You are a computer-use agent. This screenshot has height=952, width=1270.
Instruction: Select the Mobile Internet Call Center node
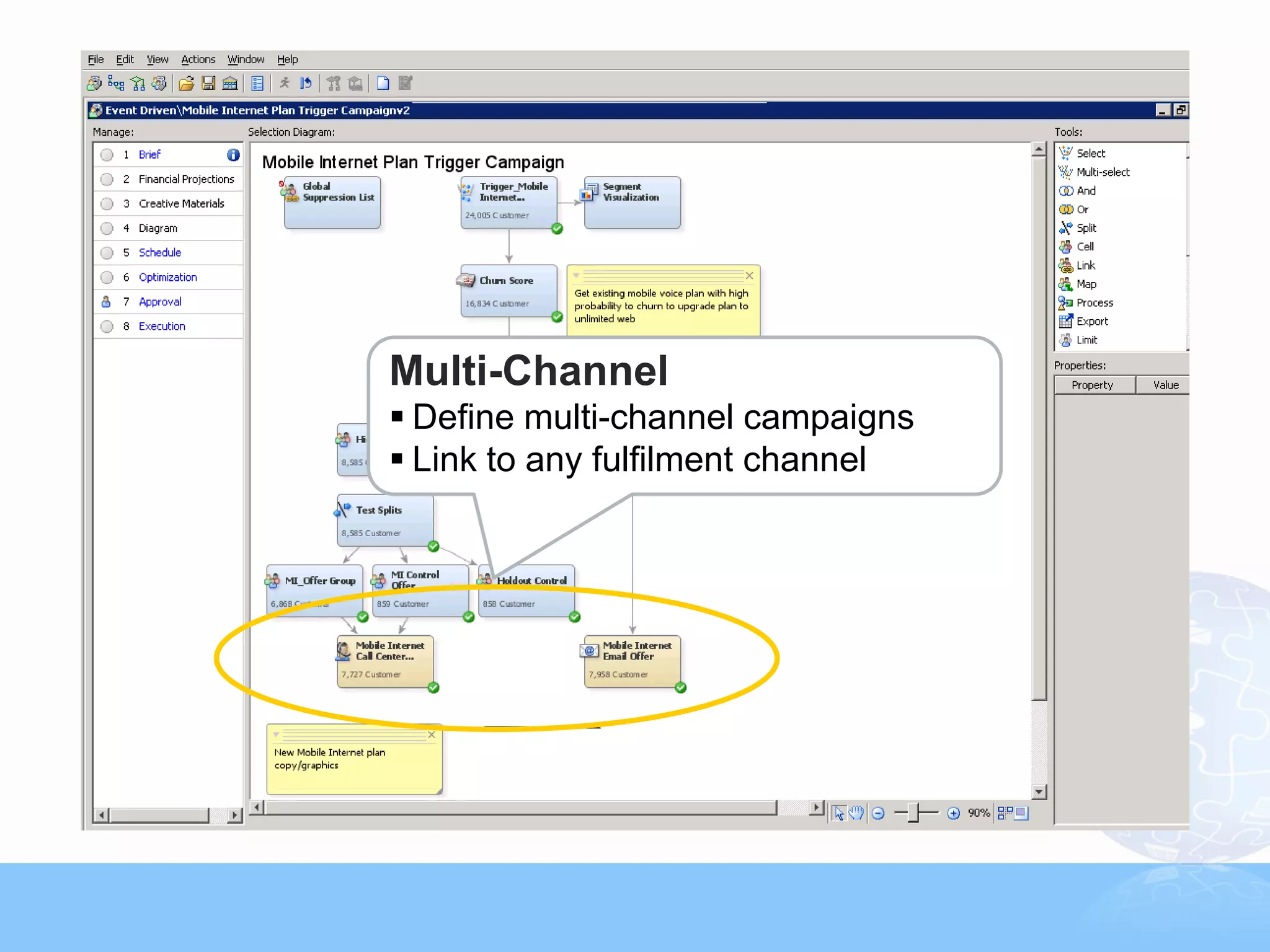[x=385, y=661]
